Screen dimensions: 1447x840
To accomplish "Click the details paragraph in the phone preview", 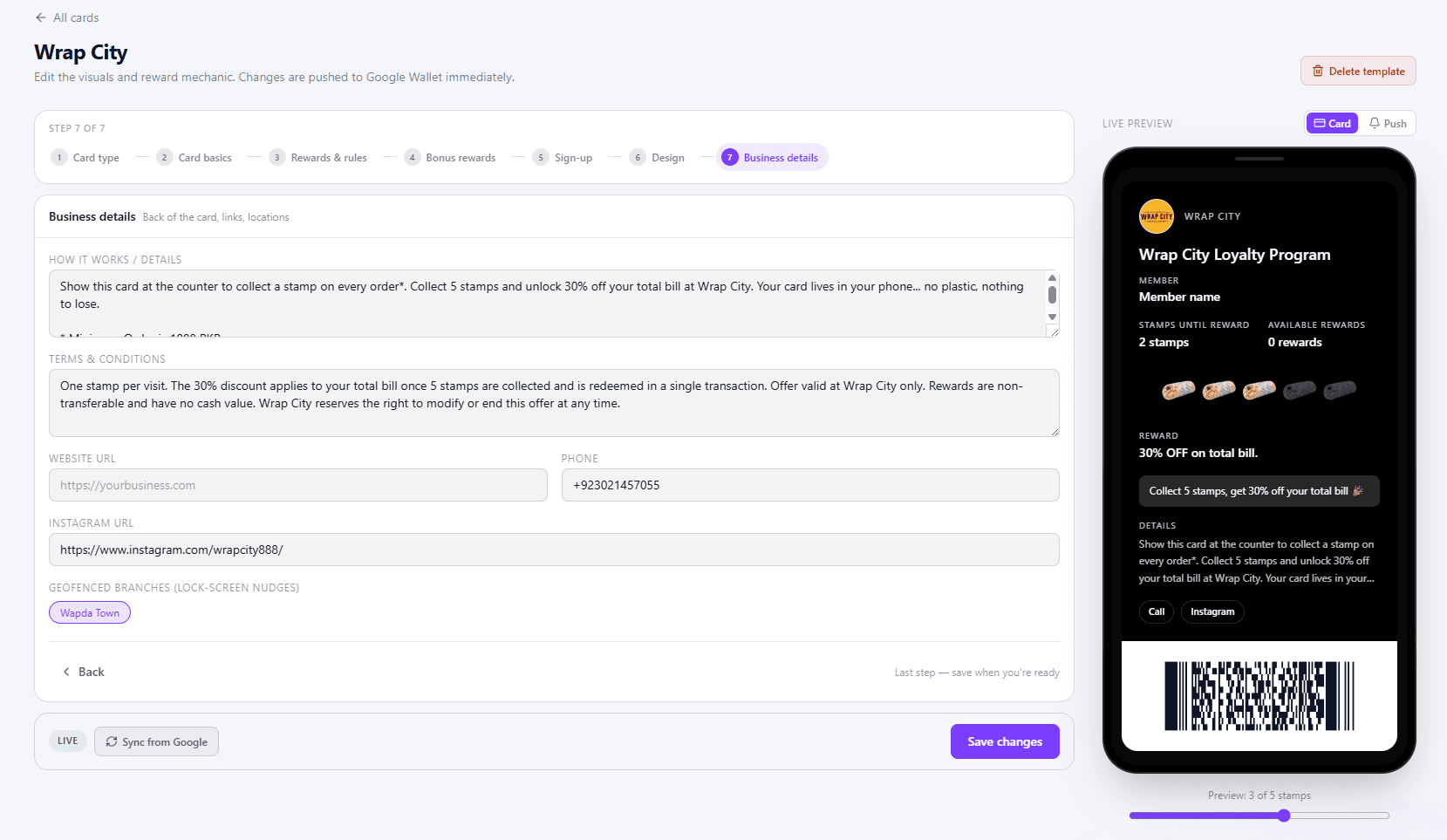I will (1257, 561).
